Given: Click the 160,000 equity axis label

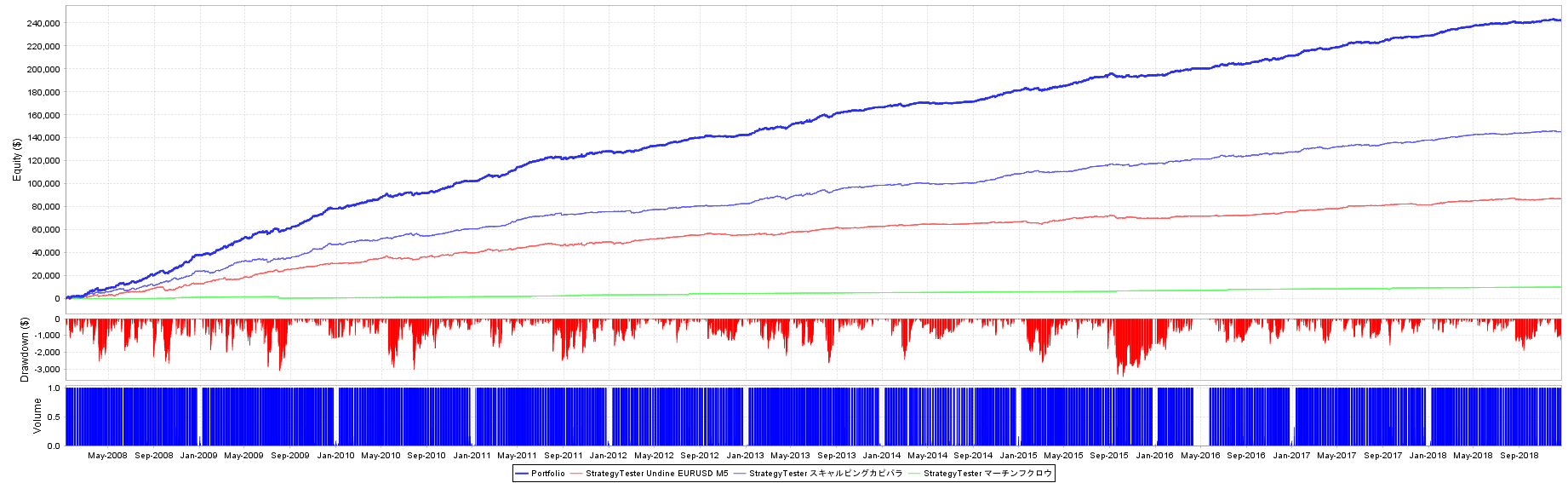Looking at the screenshot, I should pos(43,115).
